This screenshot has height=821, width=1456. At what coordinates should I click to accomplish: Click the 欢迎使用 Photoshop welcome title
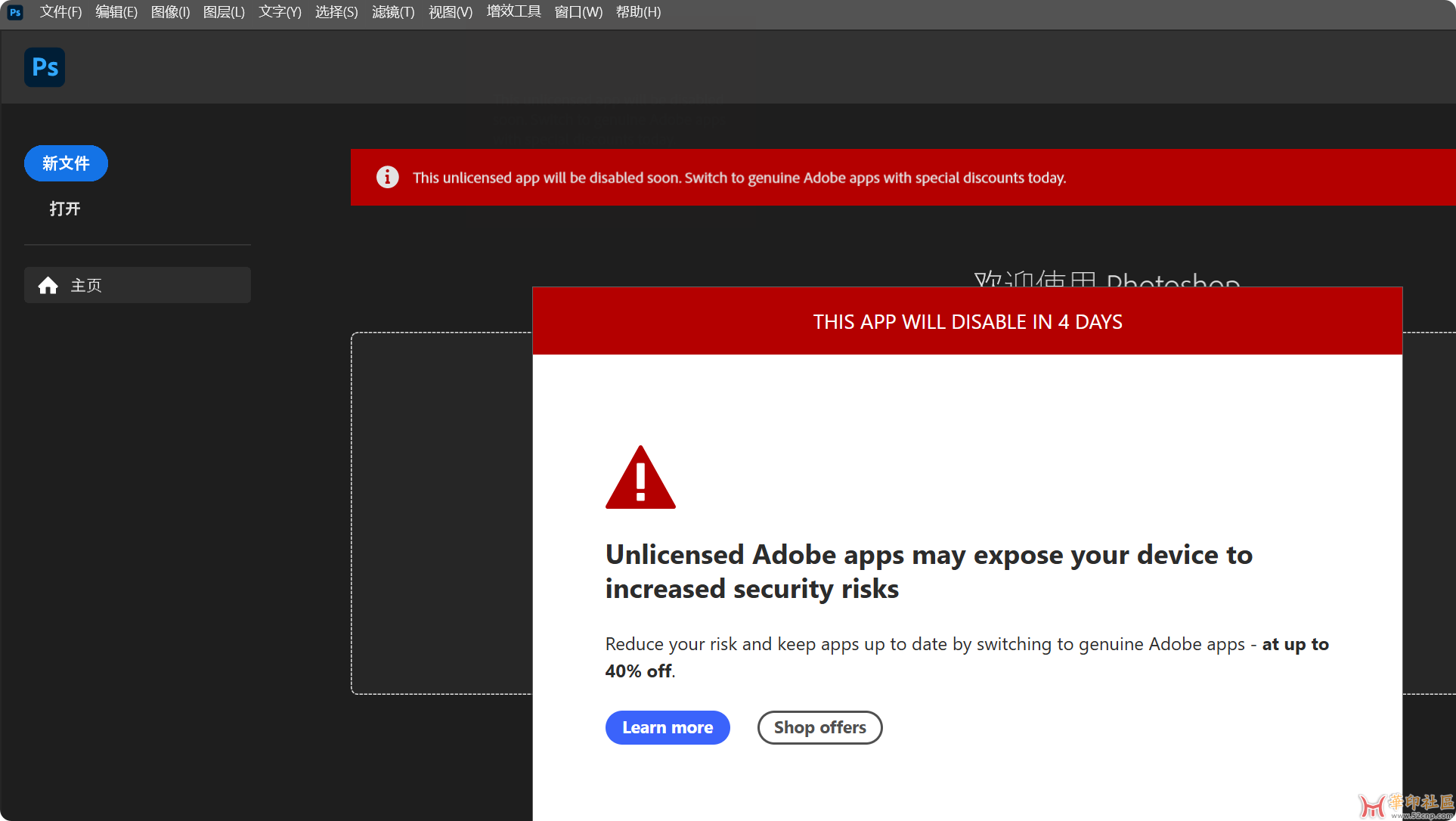tap(1107, 280)
